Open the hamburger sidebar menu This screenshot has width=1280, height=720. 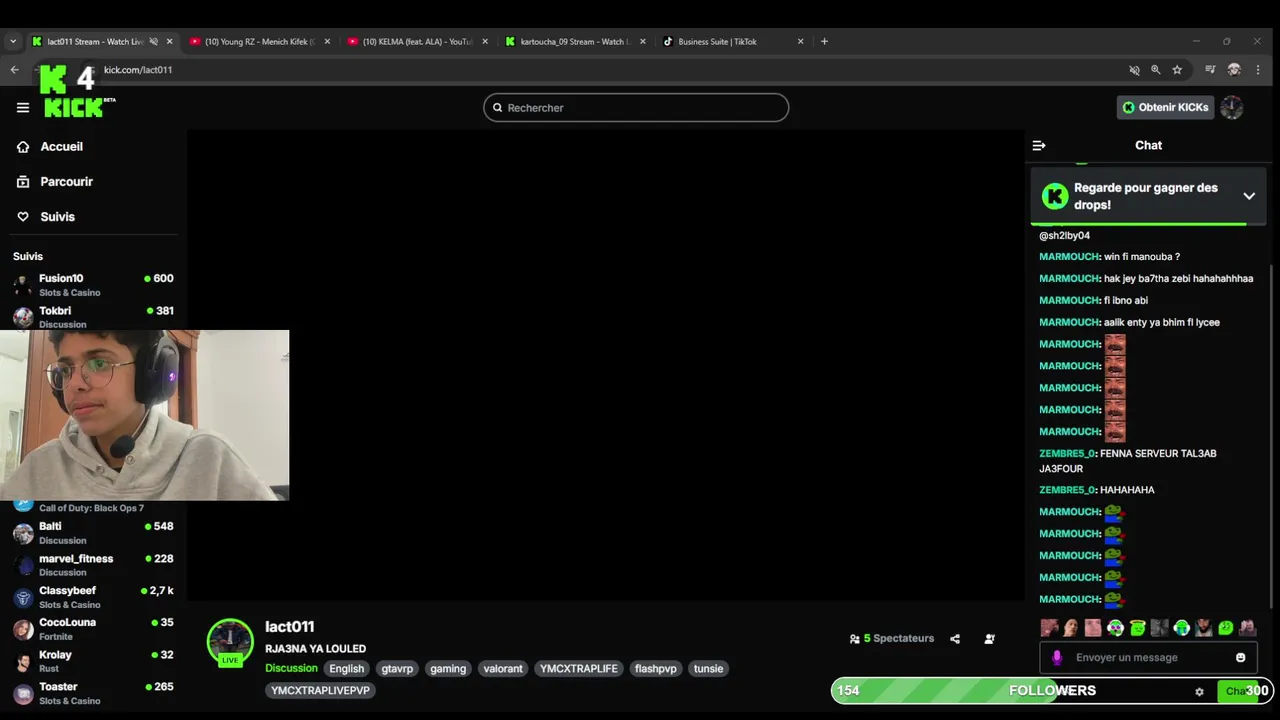(23, 108)
